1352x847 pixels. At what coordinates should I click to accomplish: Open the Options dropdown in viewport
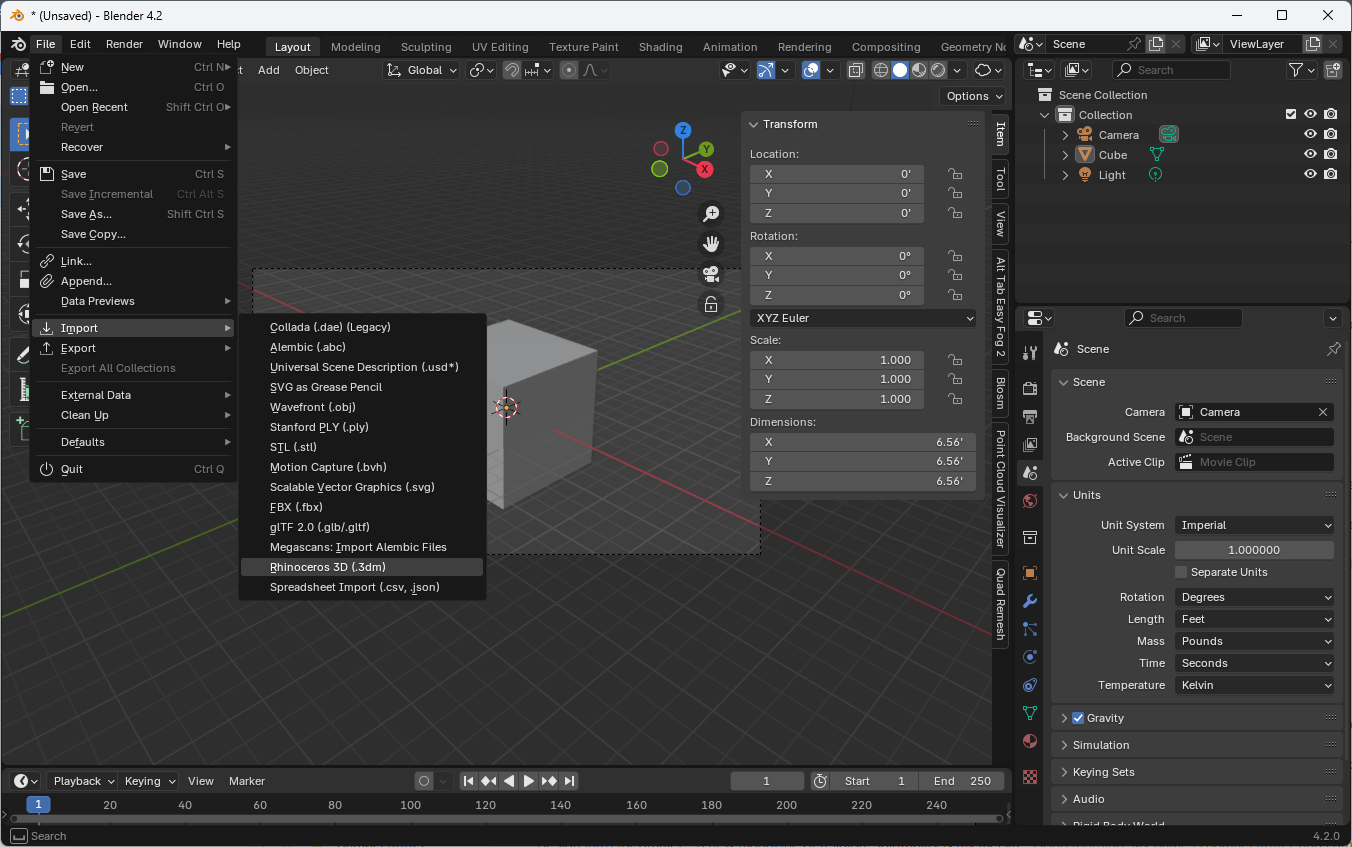pos(973,96)
